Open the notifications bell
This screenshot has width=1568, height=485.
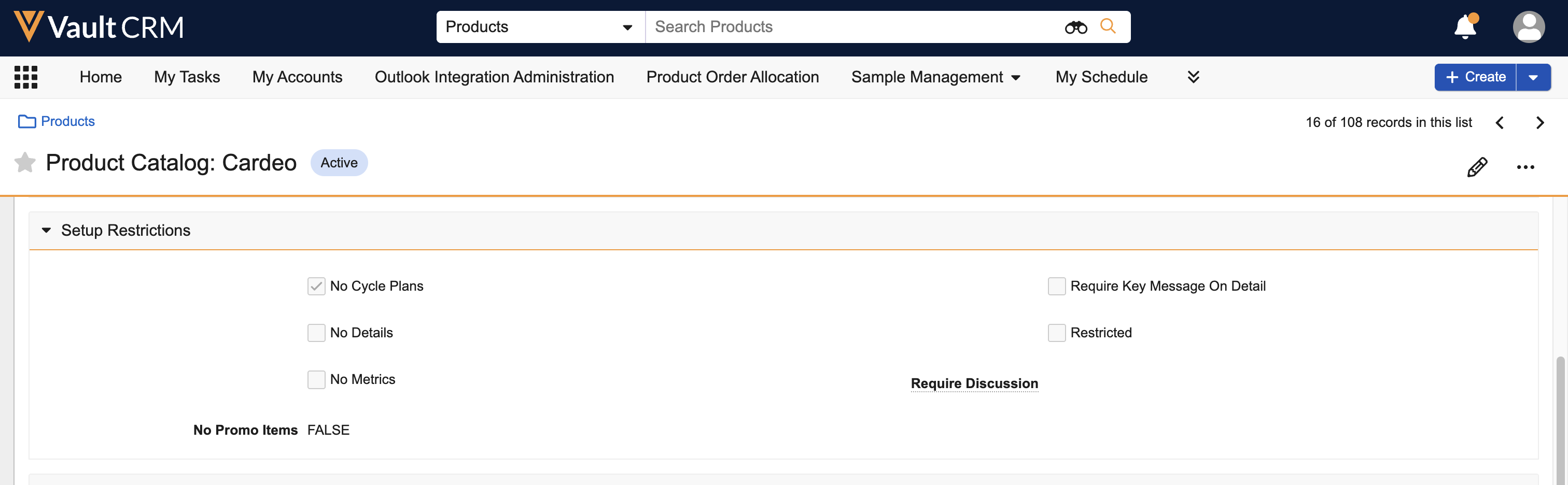(x=1465, y=27)
